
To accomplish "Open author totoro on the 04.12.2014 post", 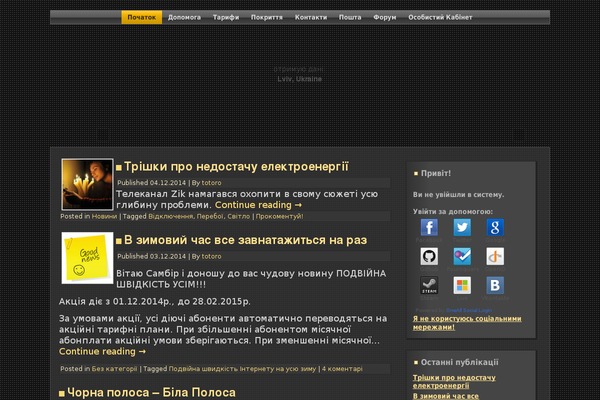I will pos(211,183).
